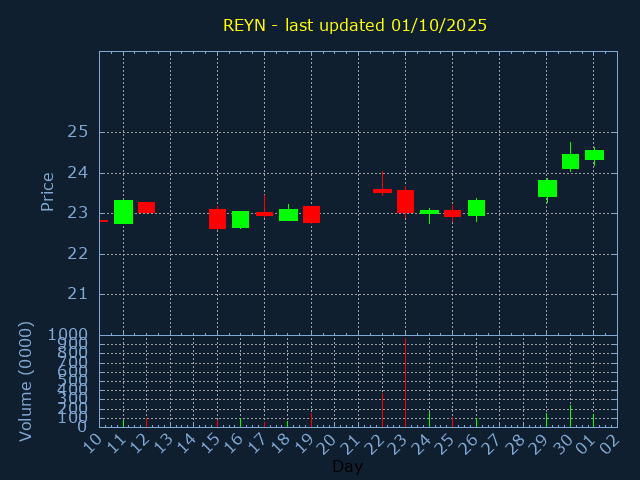Click the Price axis title
This screenshot has width=640, height=480.
click(x=47, y=191)
